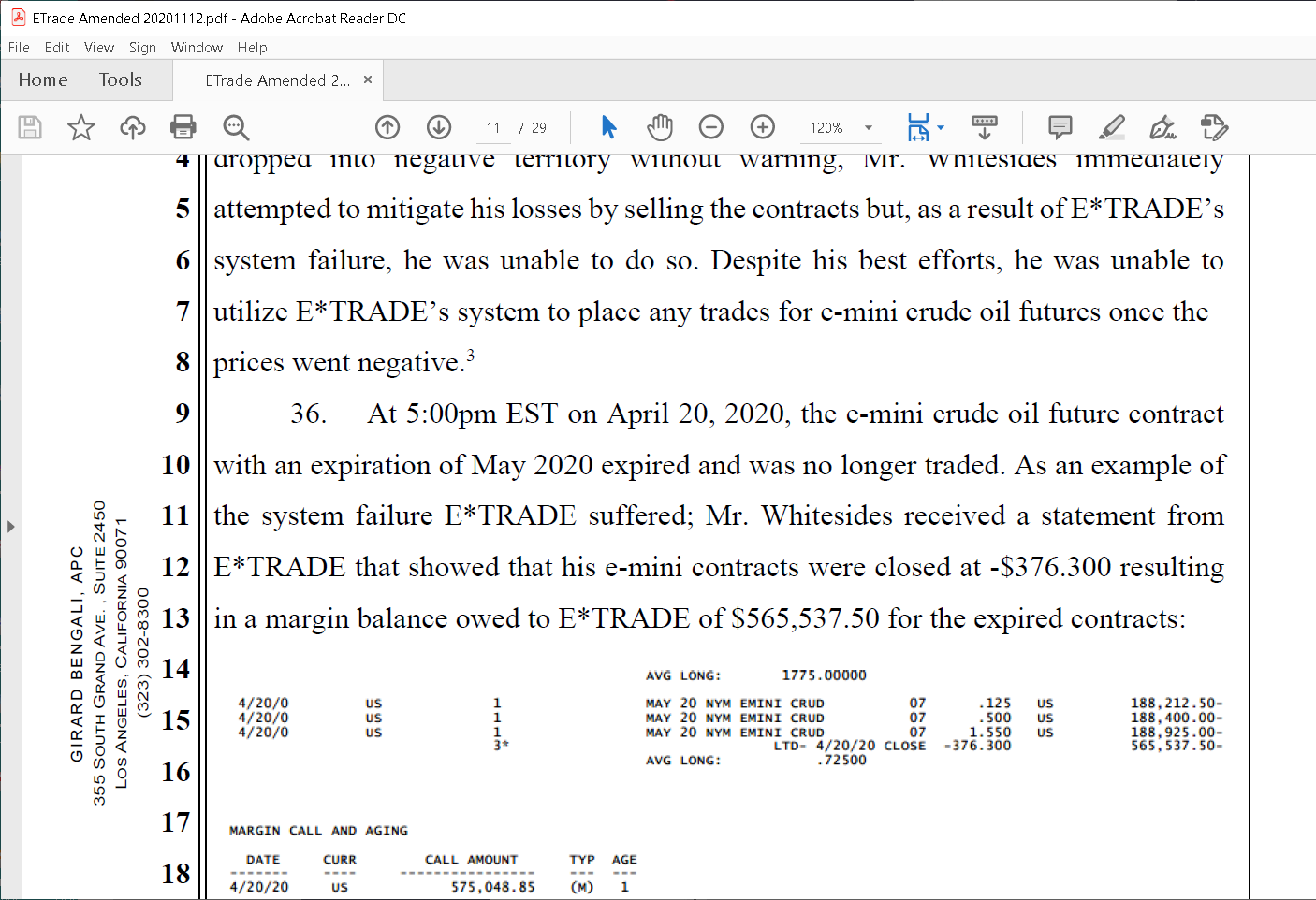
Task: Upload the file using the cloud icon
Action: [133, 127]
